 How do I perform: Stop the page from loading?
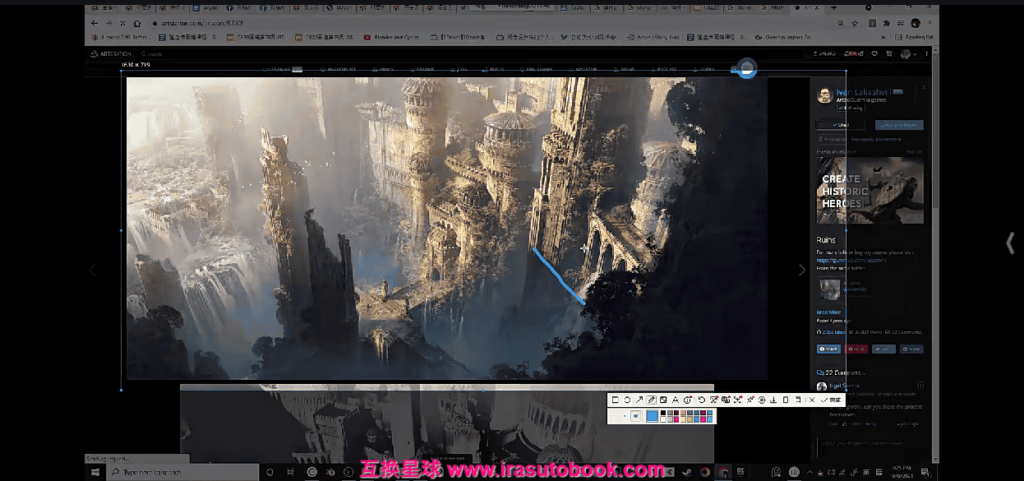tap(123, 23)
